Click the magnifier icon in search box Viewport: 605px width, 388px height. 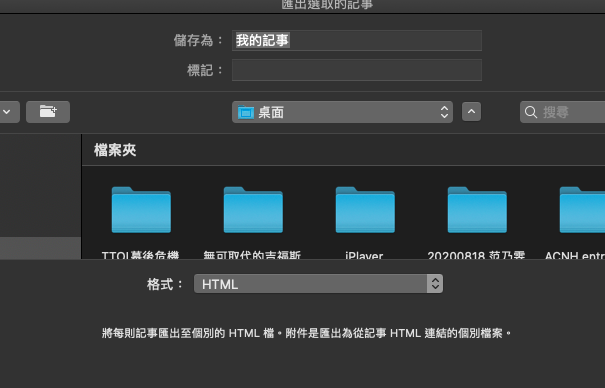531,112
